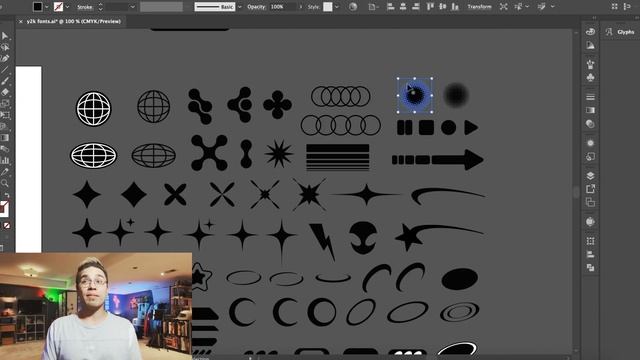Open the fill color dropdown arrow
Image resolution: width=640 pixels, height=360 pixels.
click(x=47, y=7)
